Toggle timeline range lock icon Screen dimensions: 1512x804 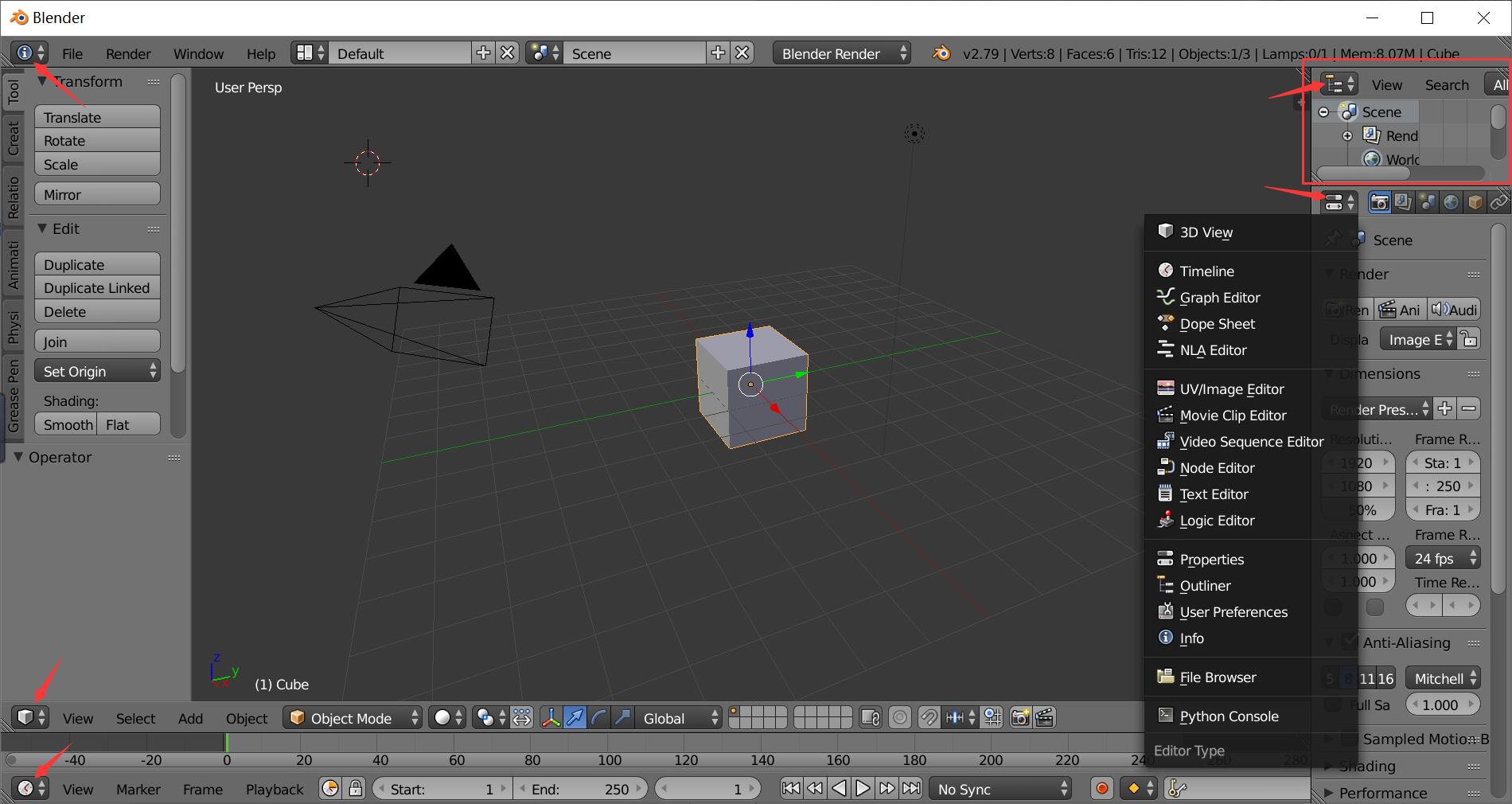click(x=356, y=788)
